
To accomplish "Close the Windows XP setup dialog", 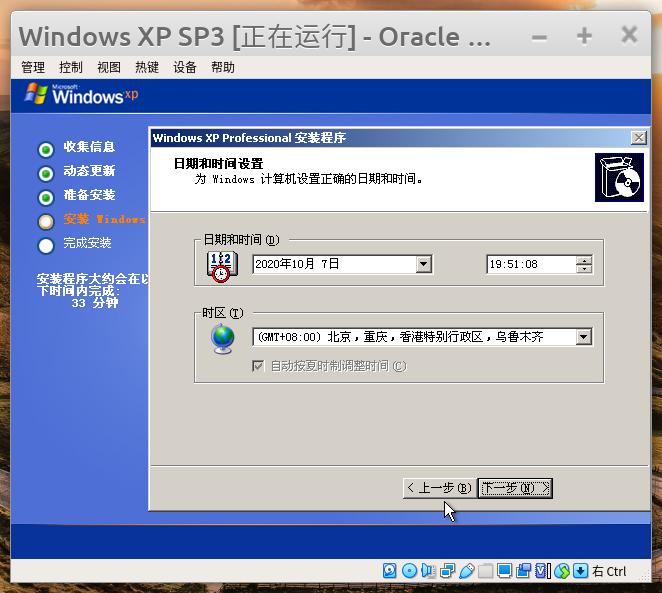I will (x=638, y=138).
